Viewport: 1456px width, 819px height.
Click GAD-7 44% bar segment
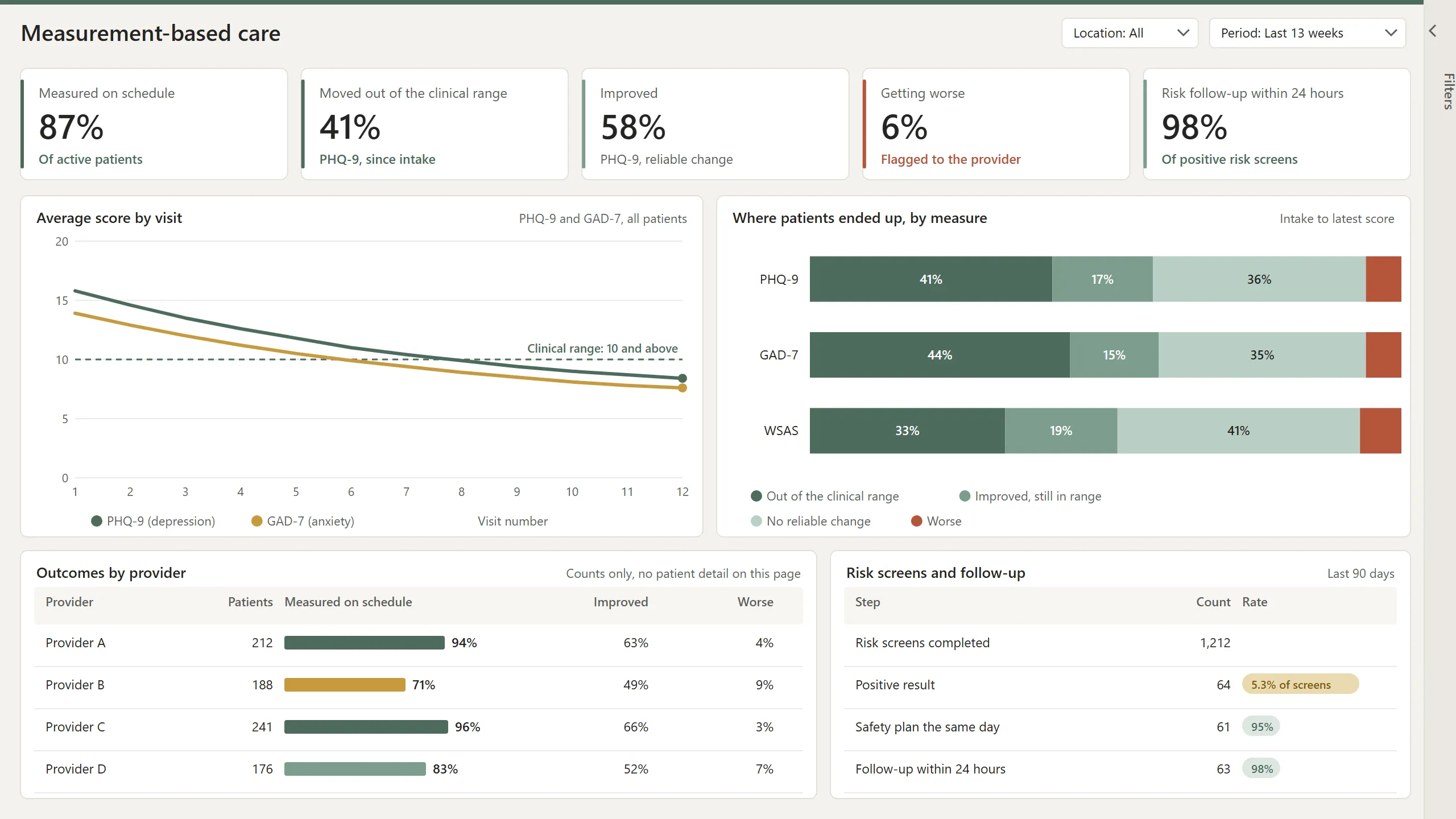940,355
